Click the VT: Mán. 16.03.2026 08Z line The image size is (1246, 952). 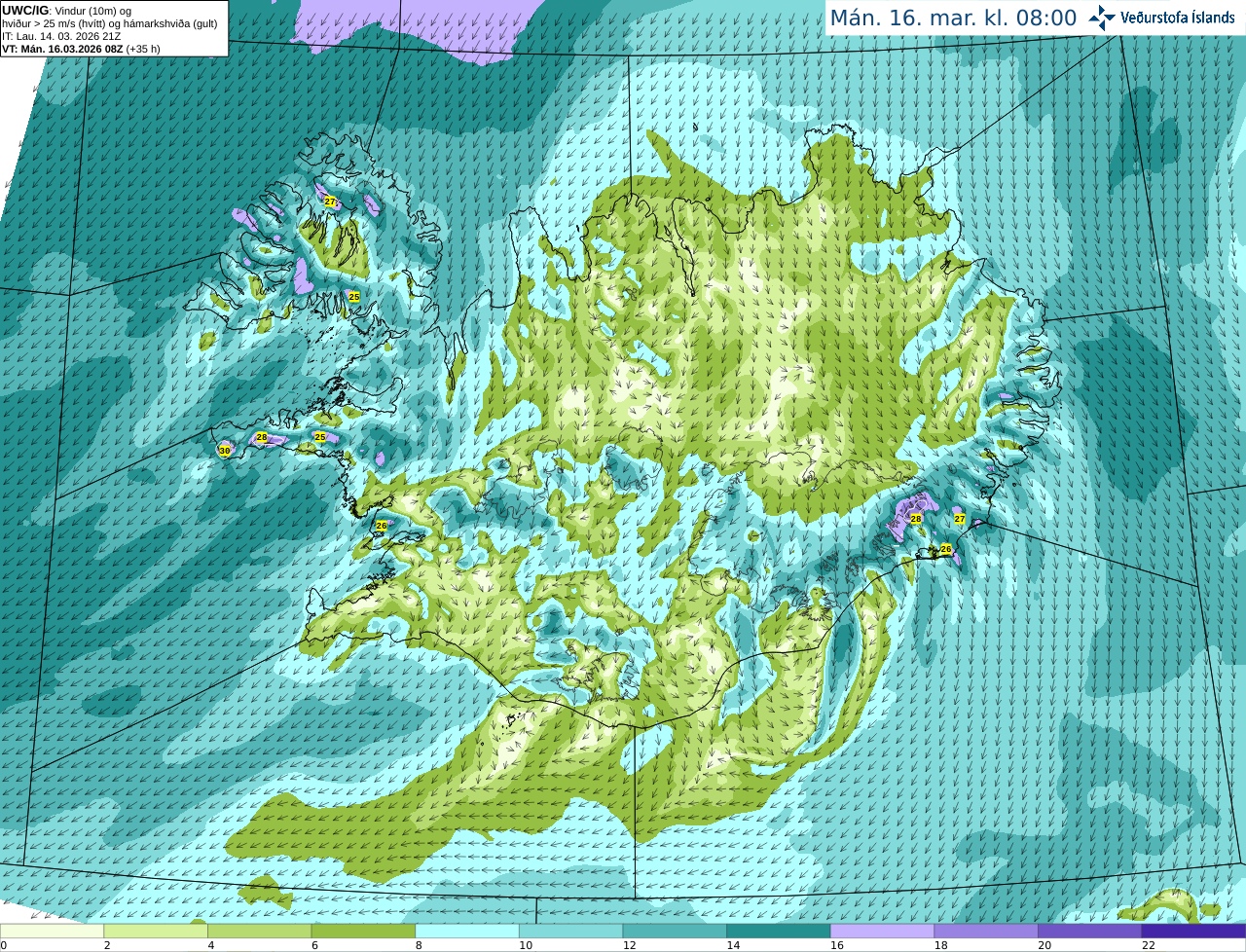tap(81, 49)
